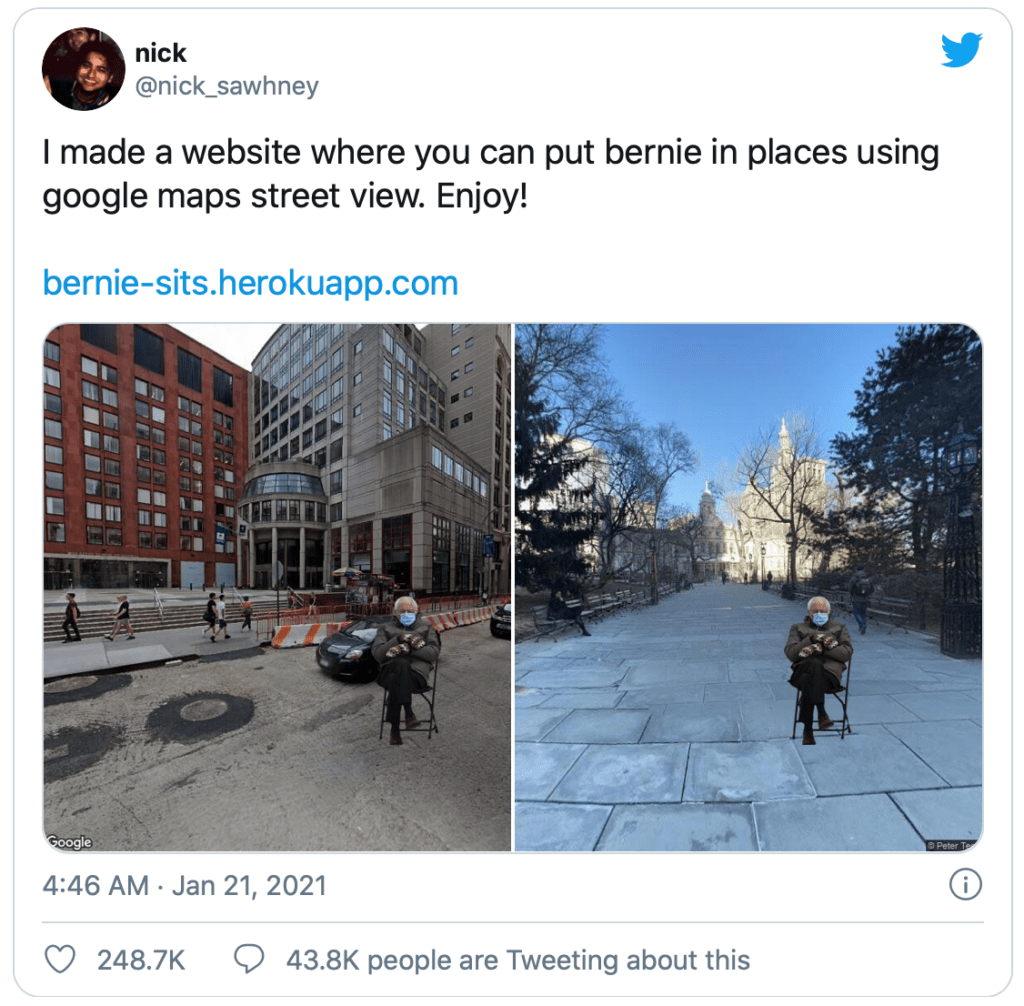Click seated Bernie on the park pathway
The height and width of the screenshot is (1006, 1024).
pos(819,669)
